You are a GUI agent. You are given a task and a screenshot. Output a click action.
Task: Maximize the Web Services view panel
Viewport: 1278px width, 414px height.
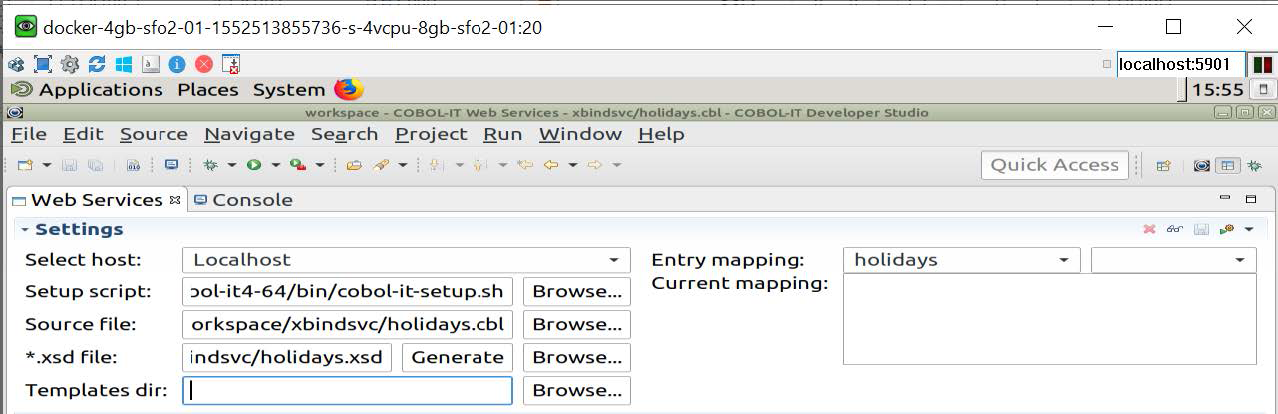(x=1251, y=199)
